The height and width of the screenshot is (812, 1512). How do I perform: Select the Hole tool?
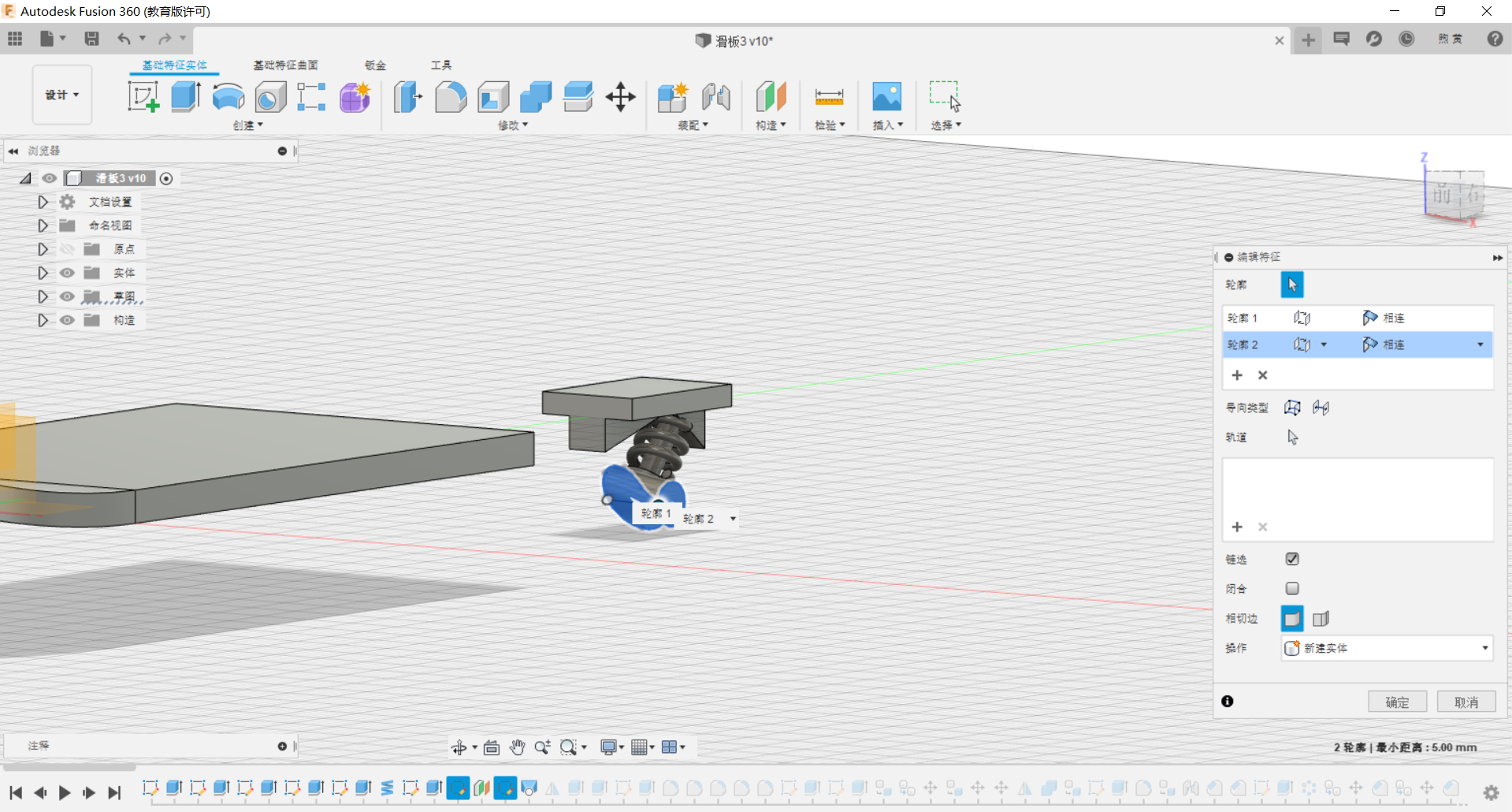point(270,97)
